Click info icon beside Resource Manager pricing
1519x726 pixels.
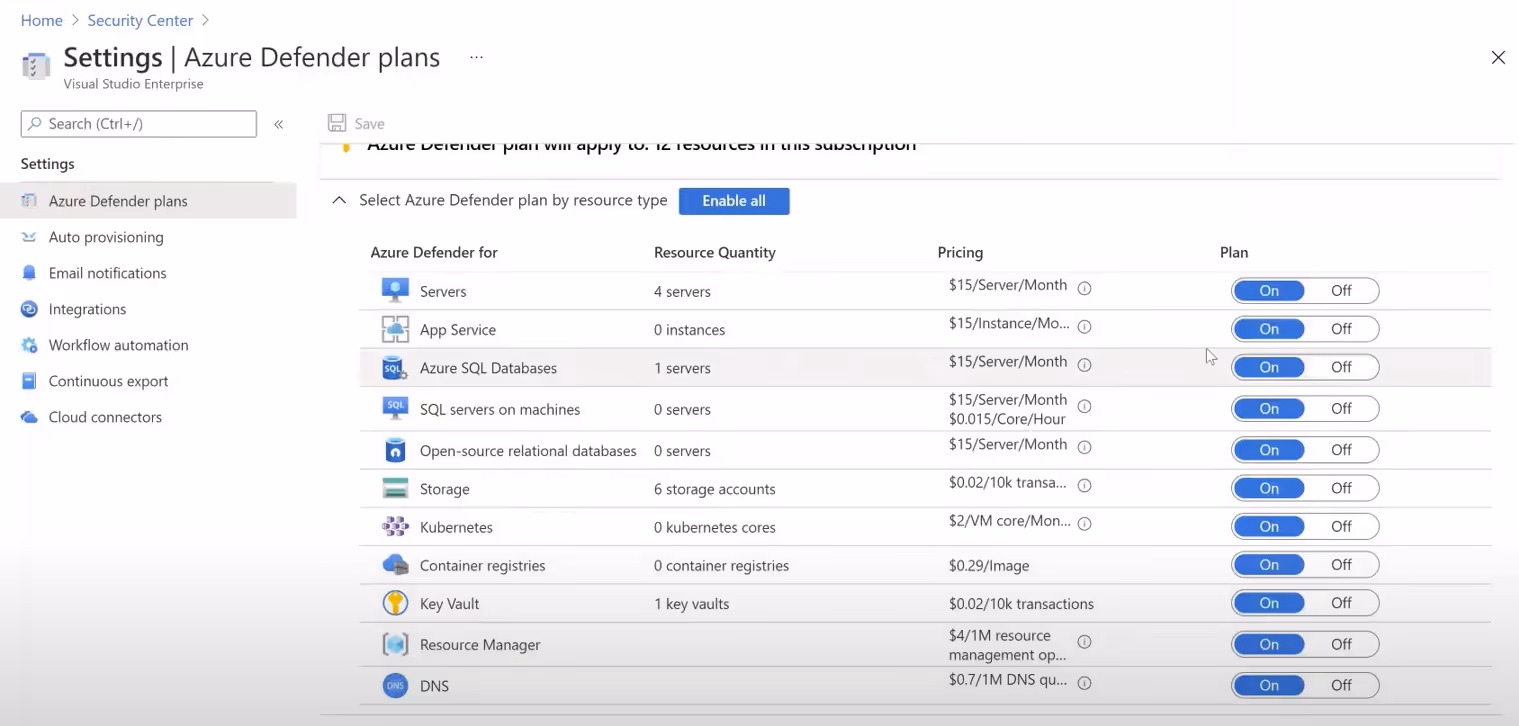(1084, 642)
